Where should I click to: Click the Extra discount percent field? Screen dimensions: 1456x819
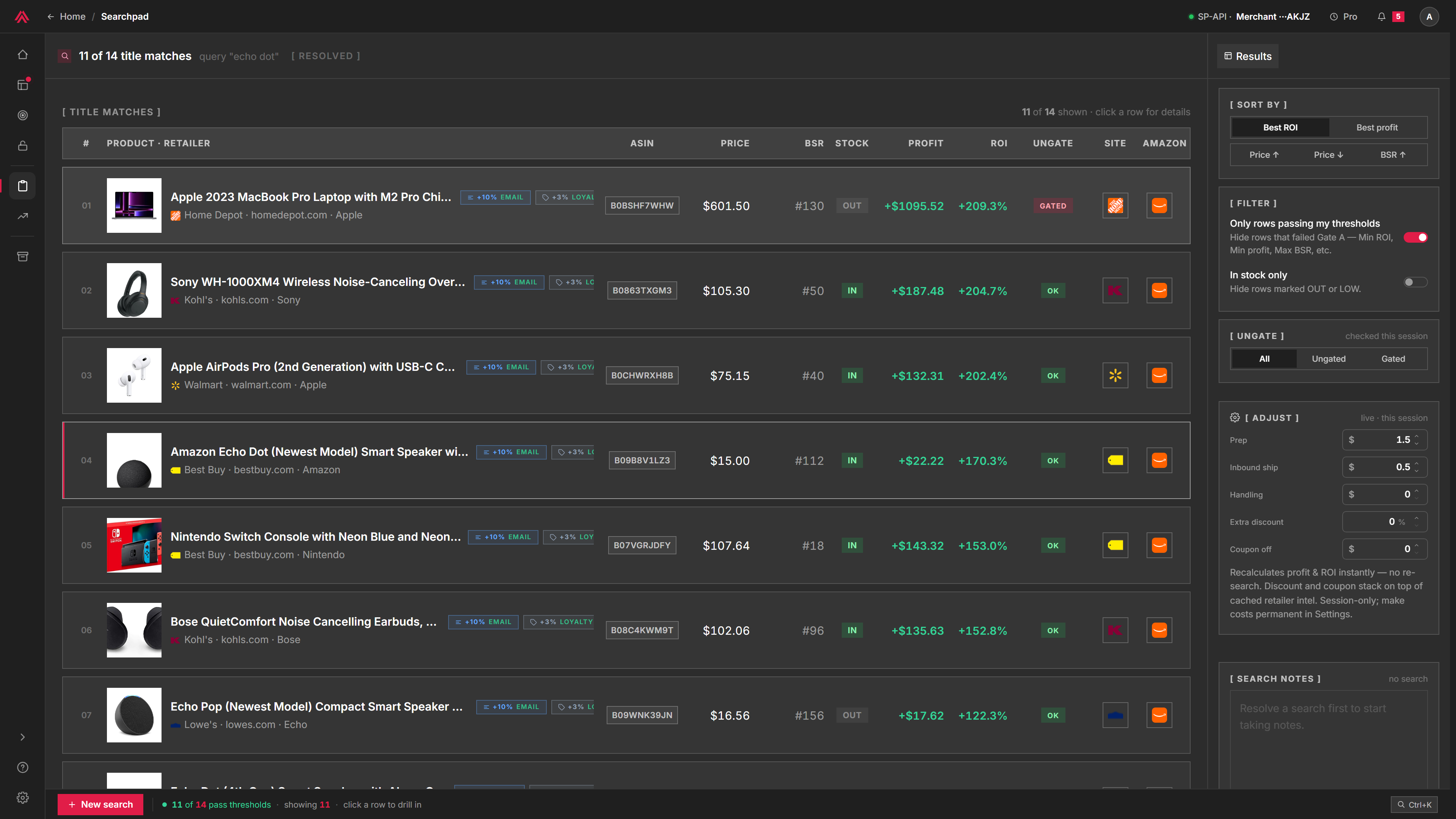pyautogui.click(x=1385, y=522)
